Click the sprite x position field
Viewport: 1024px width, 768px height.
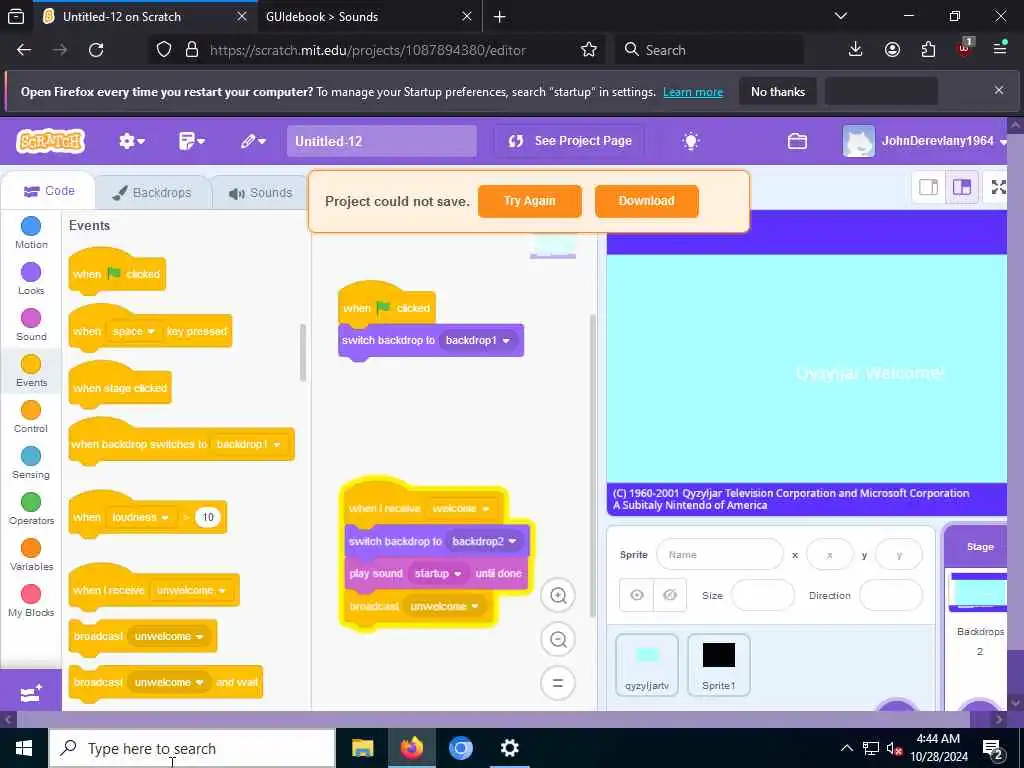(829, 554)
